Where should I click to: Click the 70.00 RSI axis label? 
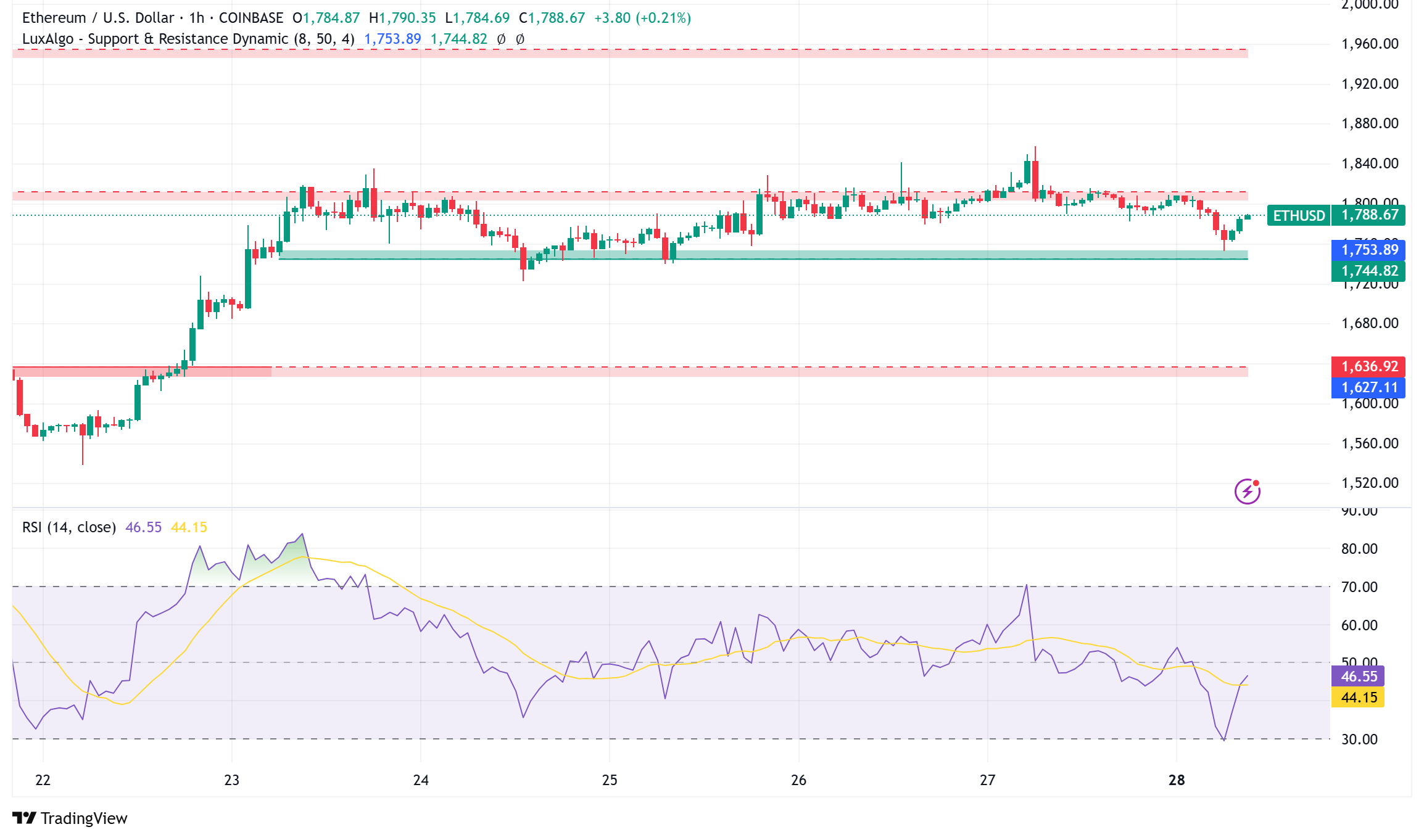(x=1359, y=587)
